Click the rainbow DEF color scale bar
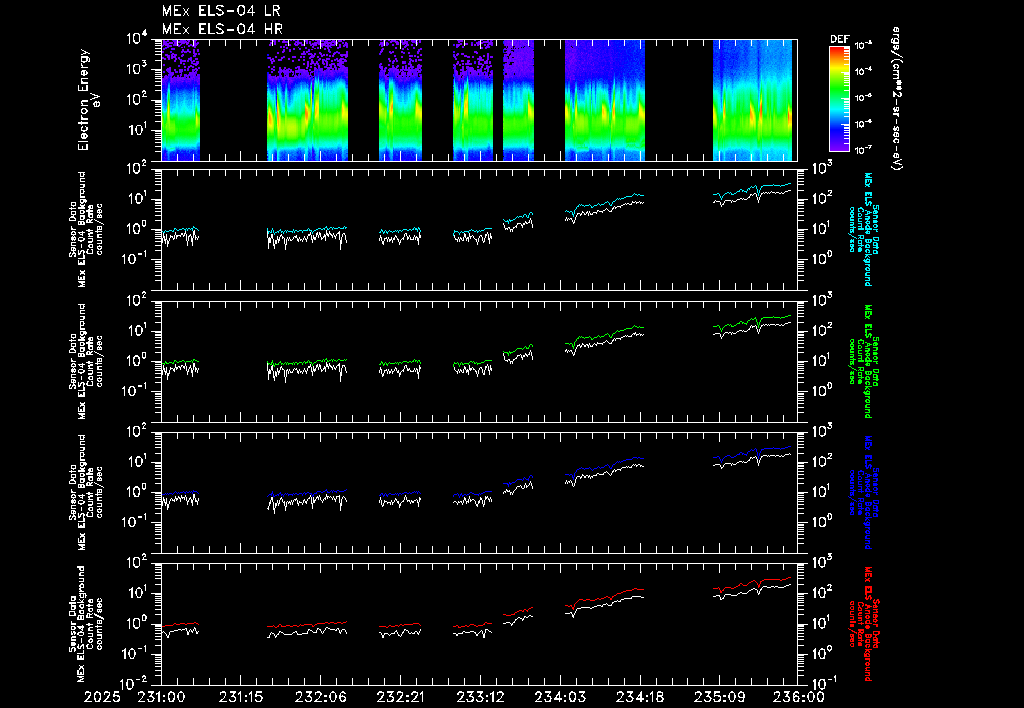Screen dimensions: 1024x708 pos(839,99)
